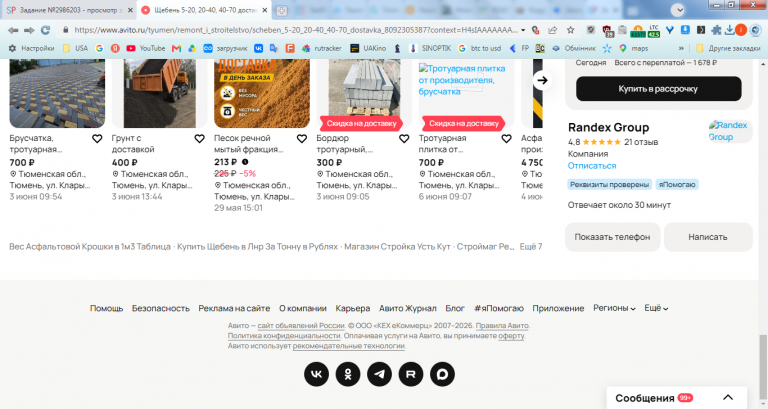This screenshot has height=409, width=768.
Task: Open the Обмінник bookmark
Action: point(574,48)
